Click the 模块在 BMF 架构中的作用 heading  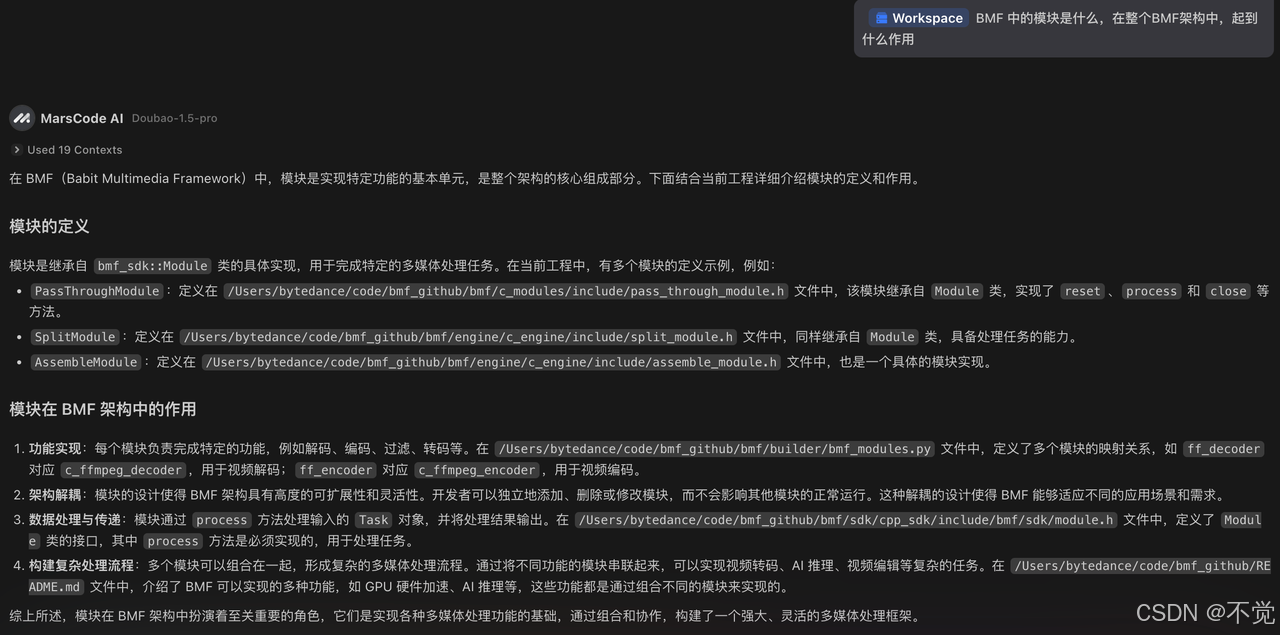(x=103, y=409)
